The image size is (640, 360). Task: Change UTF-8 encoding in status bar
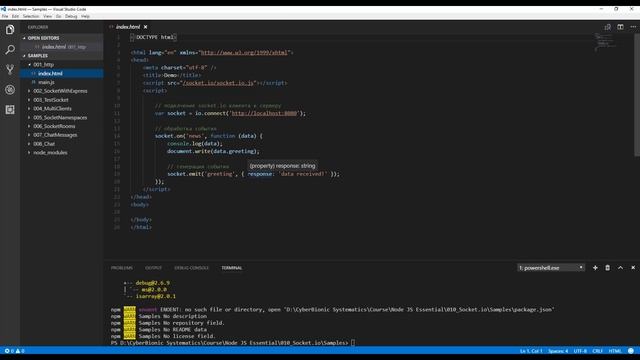click(x=580, y=351)
